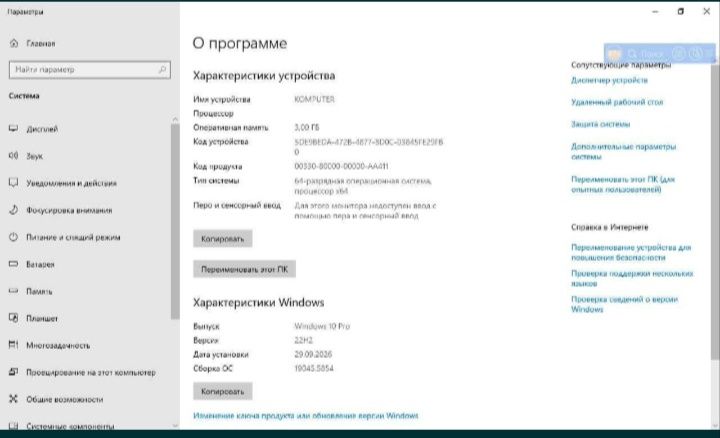This screenshot has width=720, height=438.
Task: Click the Система section header
Action: [24, 96]
